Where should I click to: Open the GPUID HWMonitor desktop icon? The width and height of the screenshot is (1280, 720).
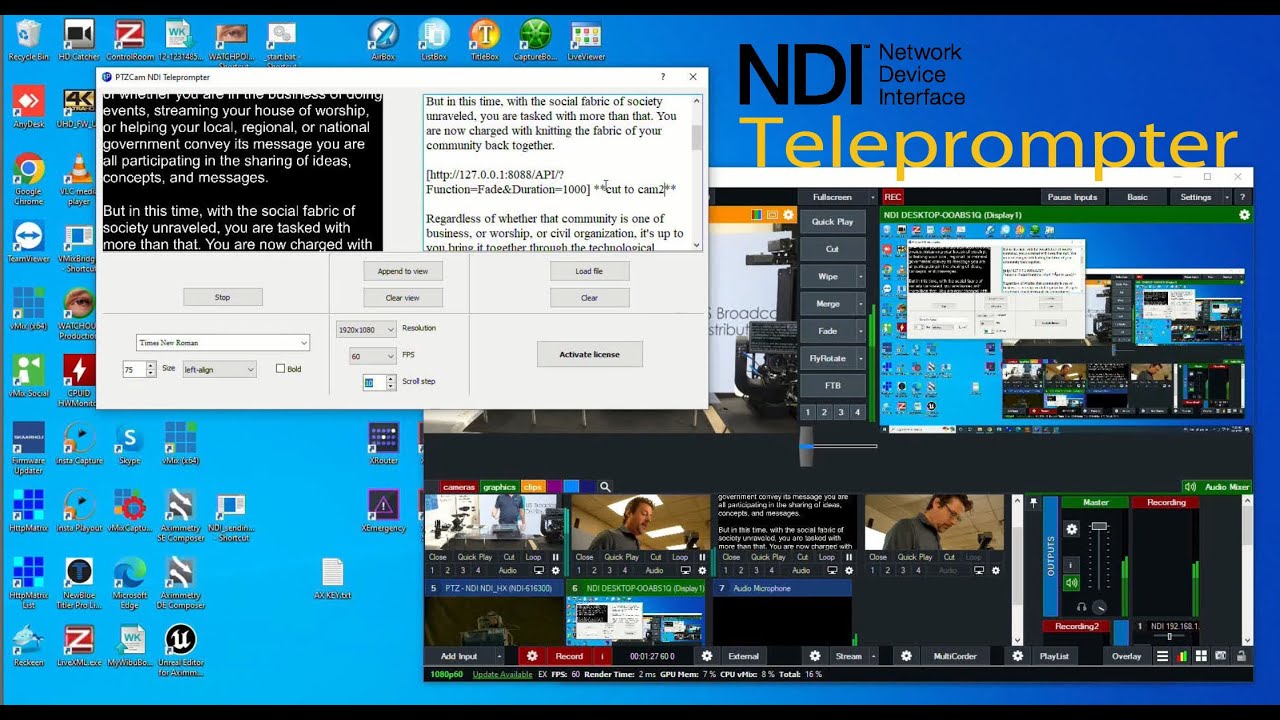[79, 381]
